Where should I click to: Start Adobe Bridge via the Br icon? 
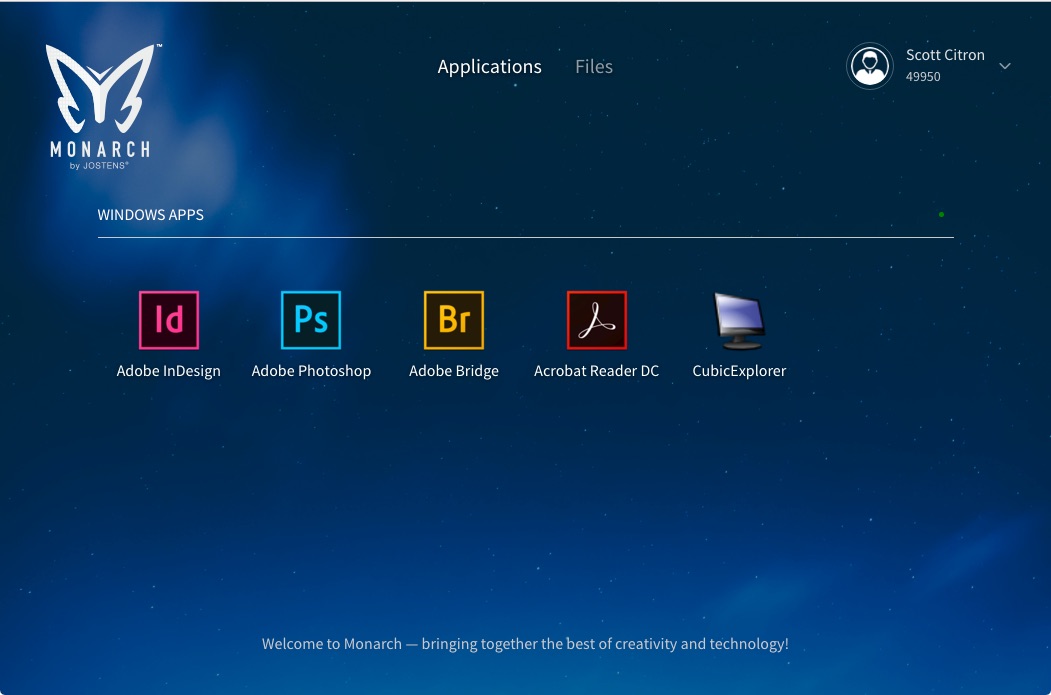[x=454, y=320]
